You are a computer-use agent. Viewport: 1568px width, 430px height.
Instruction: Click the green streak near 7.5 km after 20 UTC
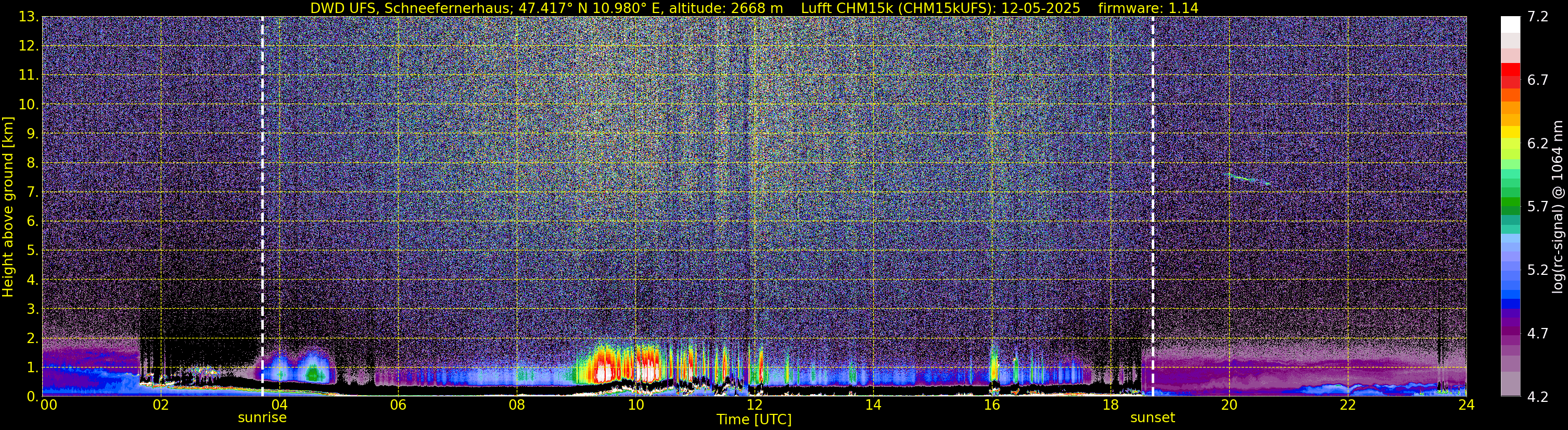(x=1248, y=179)
